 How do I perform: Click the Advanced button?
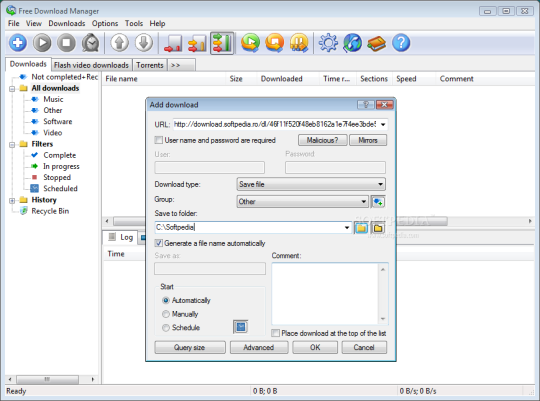(x=259, y=347)
